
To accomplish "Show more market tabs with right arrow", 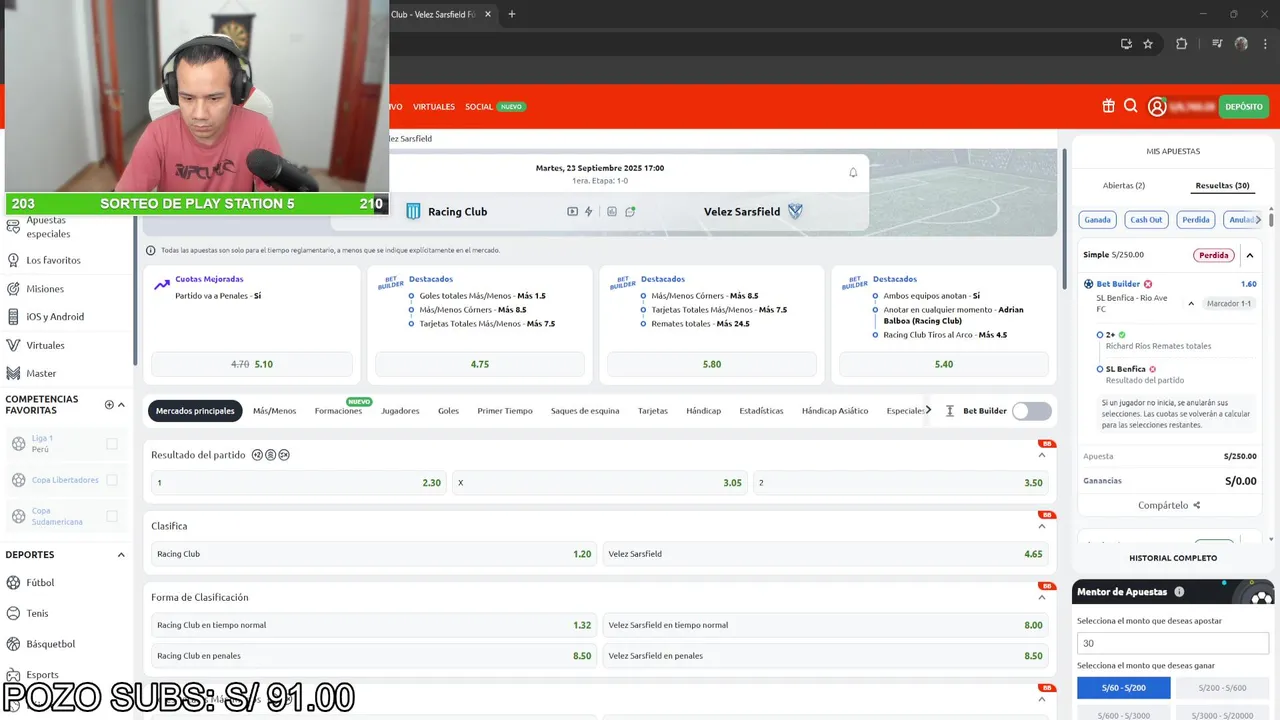I will (928, 411).
